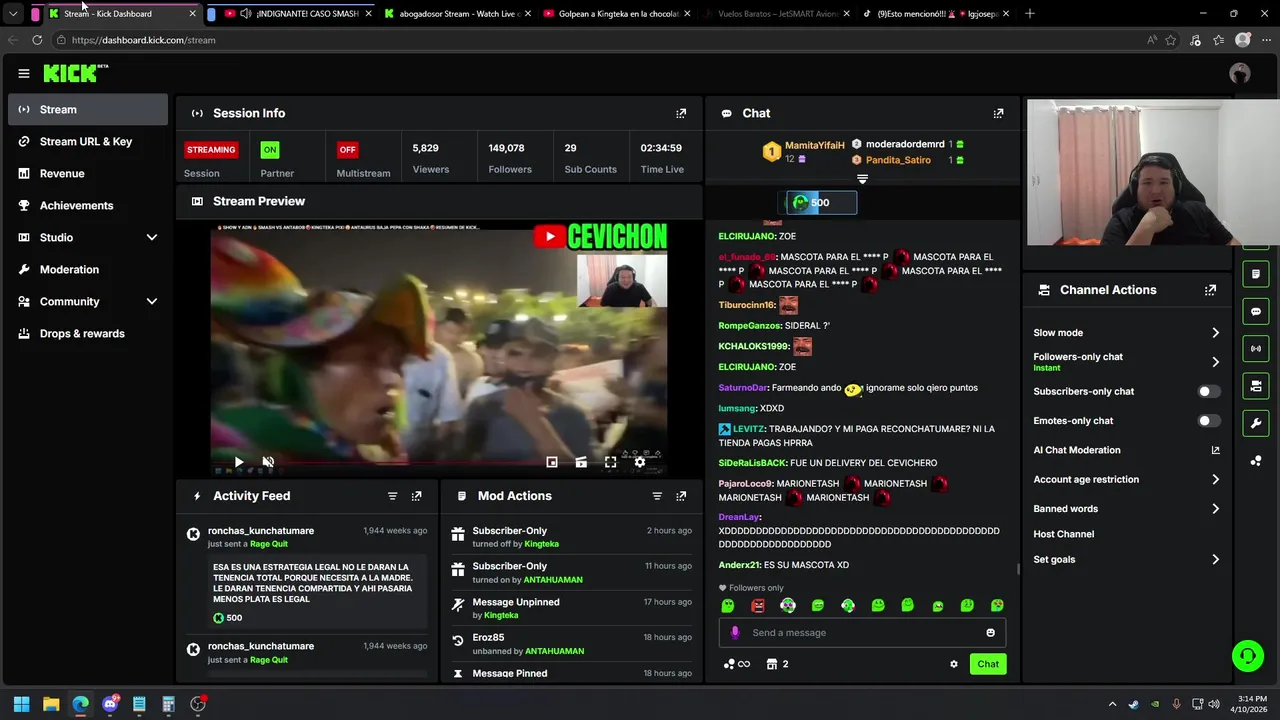The height and width of the screenshot is (720, 1280).
Task: Pop out the Activity Feed panel
Action: click(416, 496)
